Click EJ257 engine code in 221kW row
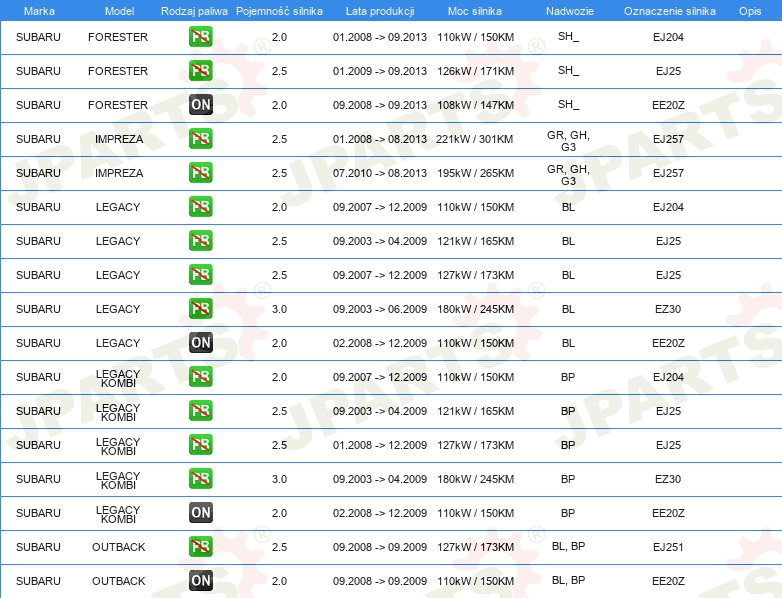 [x=668, y=139]
